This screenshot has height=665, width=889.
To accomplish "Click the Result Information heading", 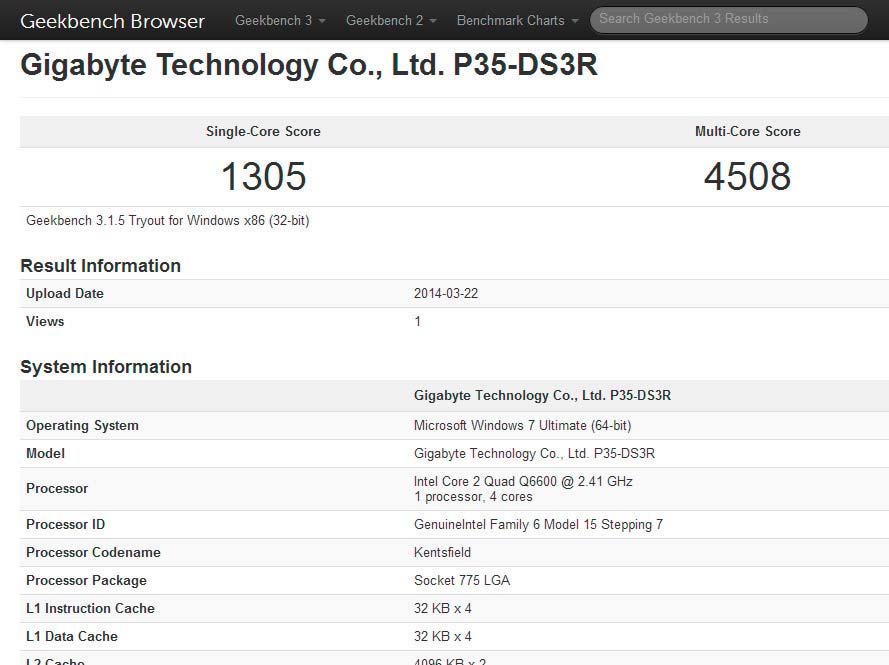I will [x=100, y=265].
